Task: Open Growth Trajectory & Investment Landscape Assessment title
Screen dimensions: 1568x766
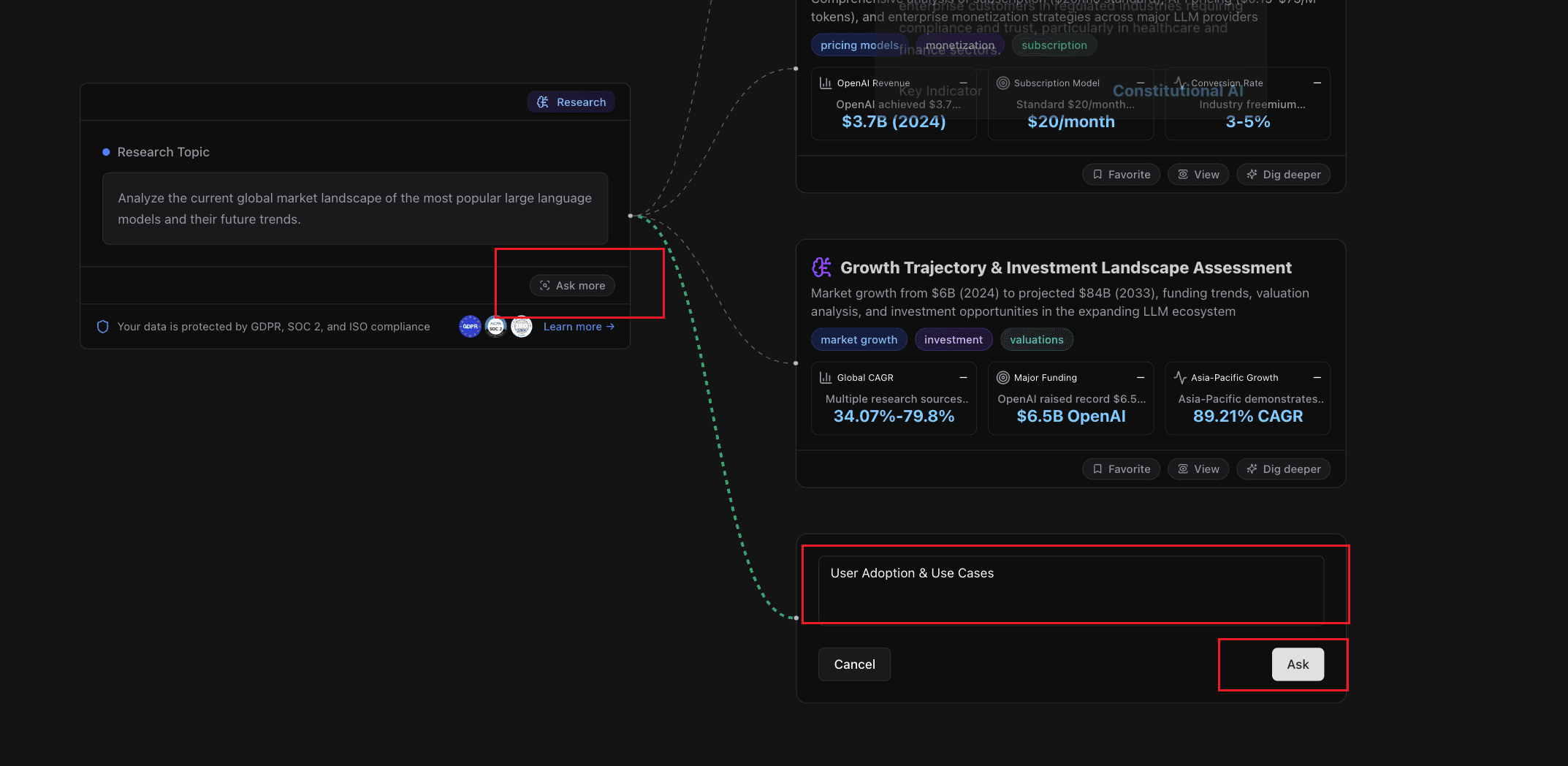Action: coord(1066,268)
